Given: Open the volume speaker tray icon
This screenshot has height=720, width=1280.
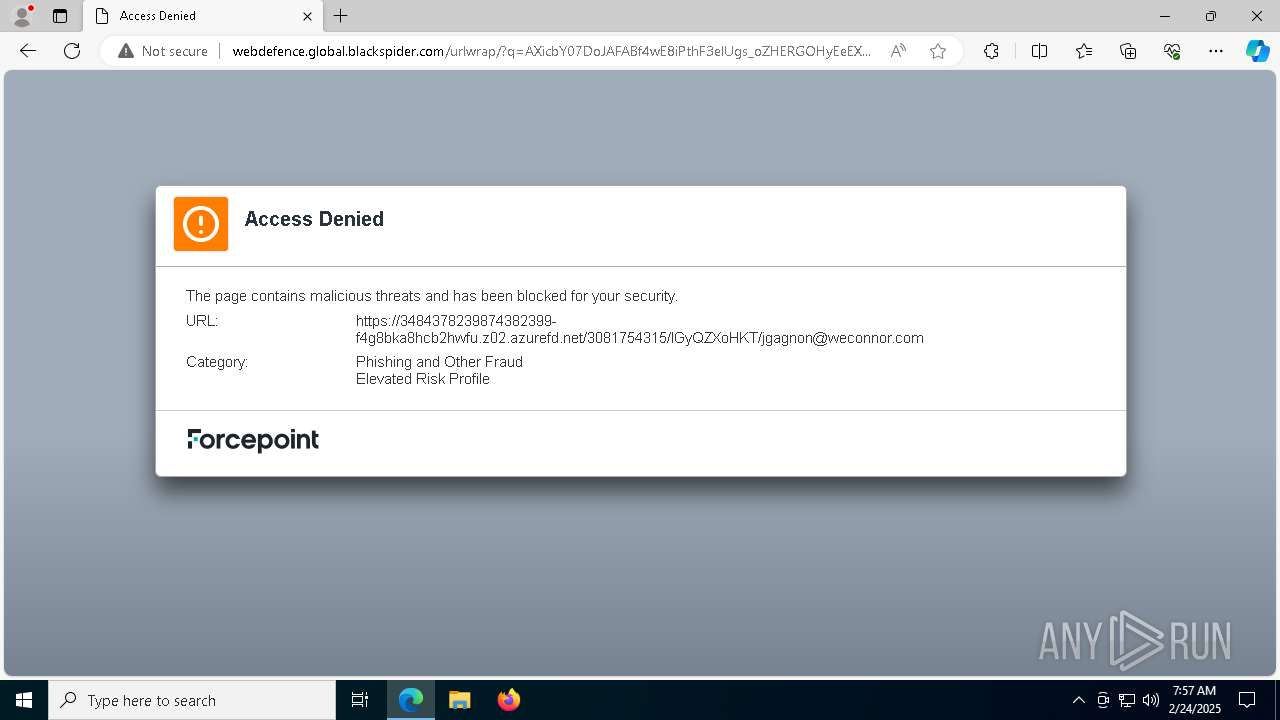Looking at the screenshot, I should [1151, 700].
